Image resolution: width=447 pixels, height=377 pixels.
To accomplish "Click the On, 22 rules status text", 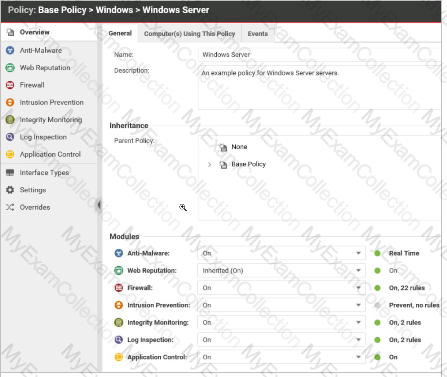I will click(x=407, y=288).
